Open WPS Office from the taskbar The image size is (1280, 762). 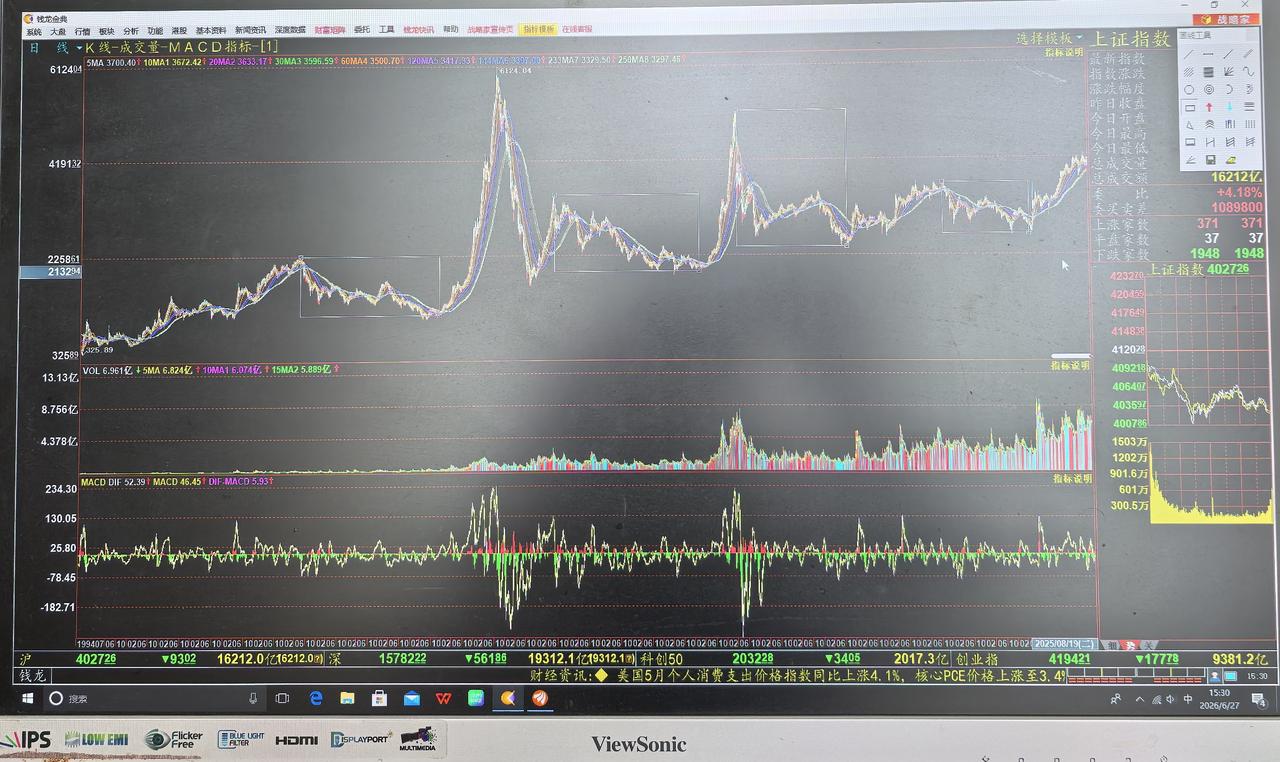[x=443, y=698]
